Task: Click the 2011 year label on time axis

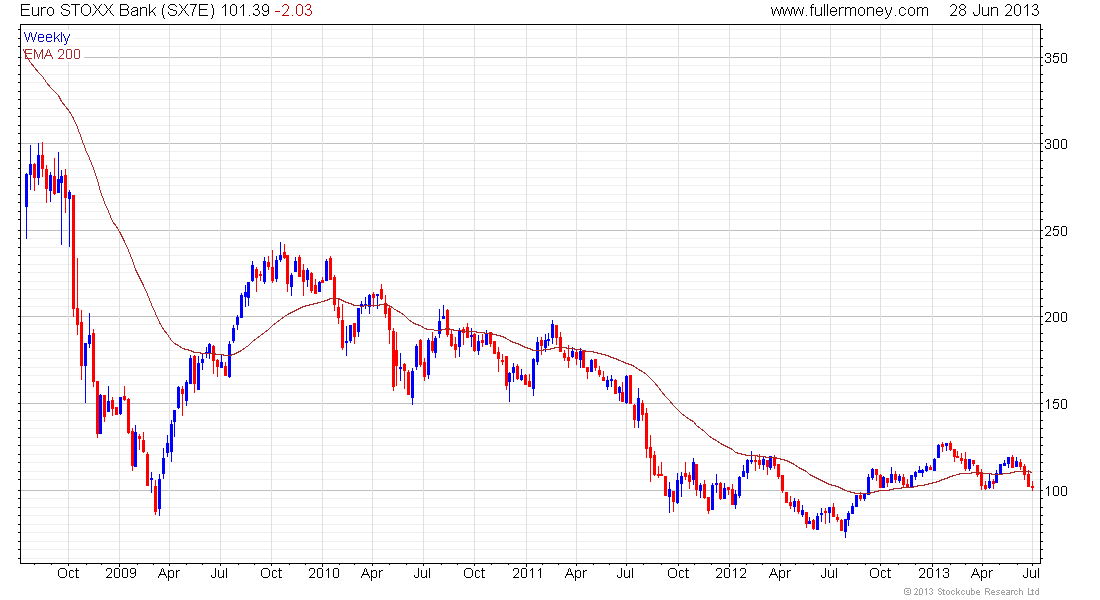Action: (528, 573)
